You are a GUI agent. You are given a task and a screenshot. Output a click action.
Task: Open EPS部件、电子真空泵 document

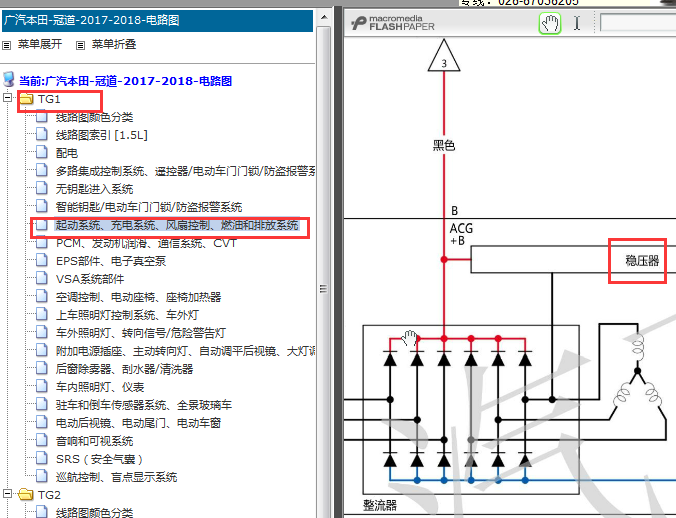(x=110, y=261)
